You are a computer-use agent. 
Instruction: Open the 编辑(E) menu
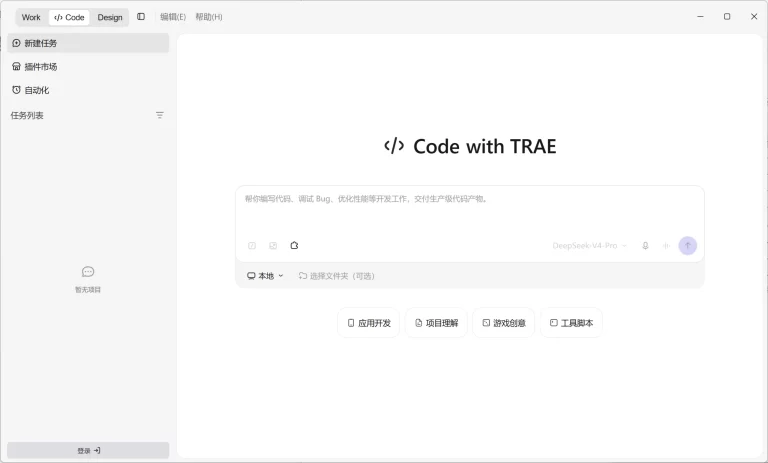point(173,17)
